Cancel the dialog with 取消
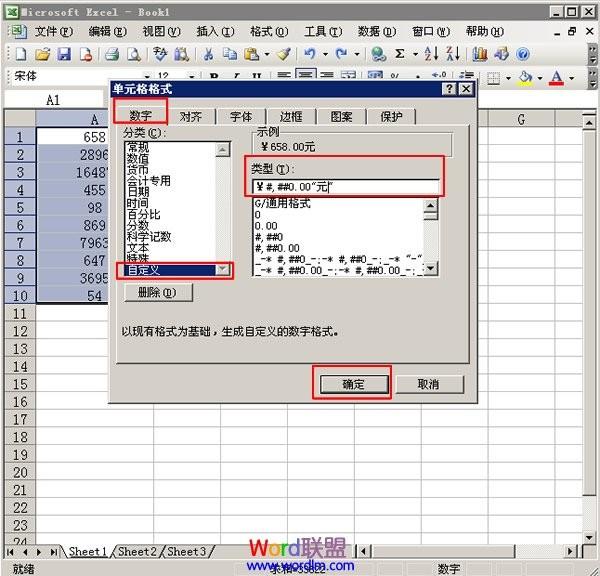This screenshot has height=576, width=600. (429, 384)
